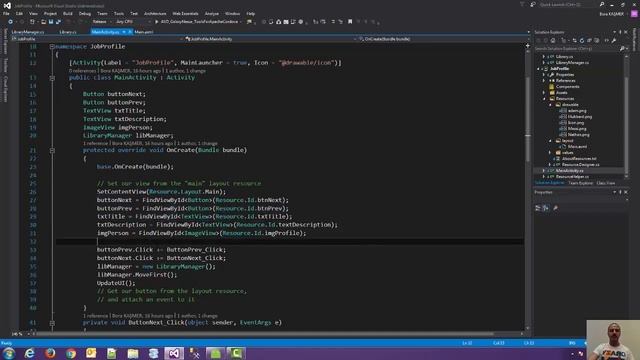This screenshot has height=360, width=640.
Task: Collapse the MainActivity class code block
Action: pyautogui.click(x=52, y=78)
